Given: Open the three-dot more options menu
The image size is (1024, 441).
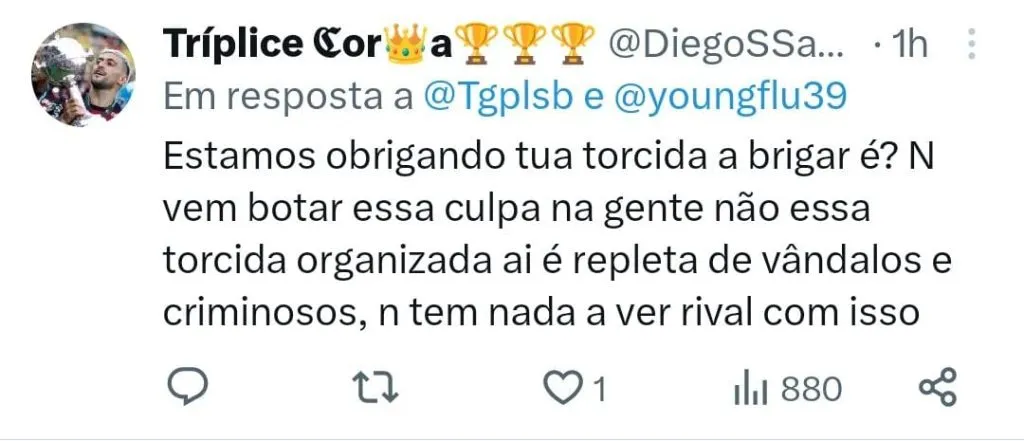Looking at the screenshot, I should [972, 44].
